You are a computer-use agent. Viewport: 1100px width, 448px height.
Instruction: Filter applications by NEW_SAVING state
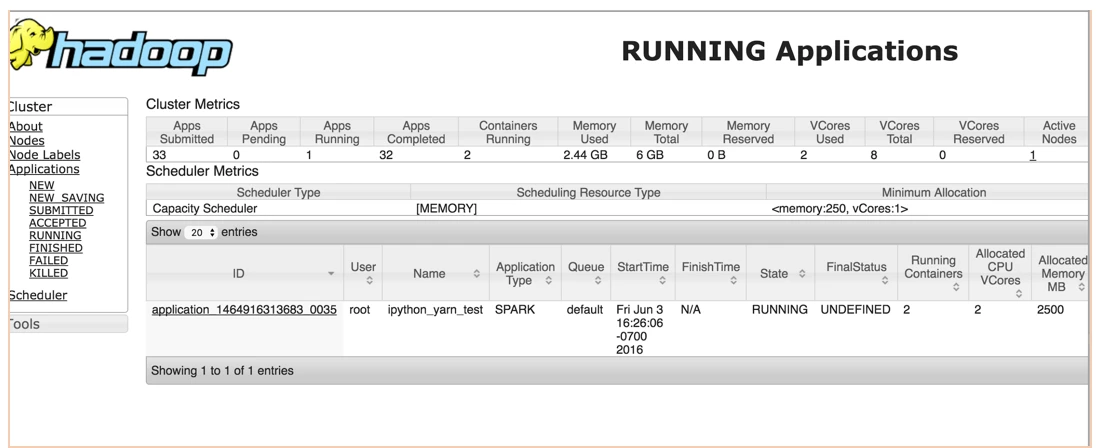click(67, 198)
